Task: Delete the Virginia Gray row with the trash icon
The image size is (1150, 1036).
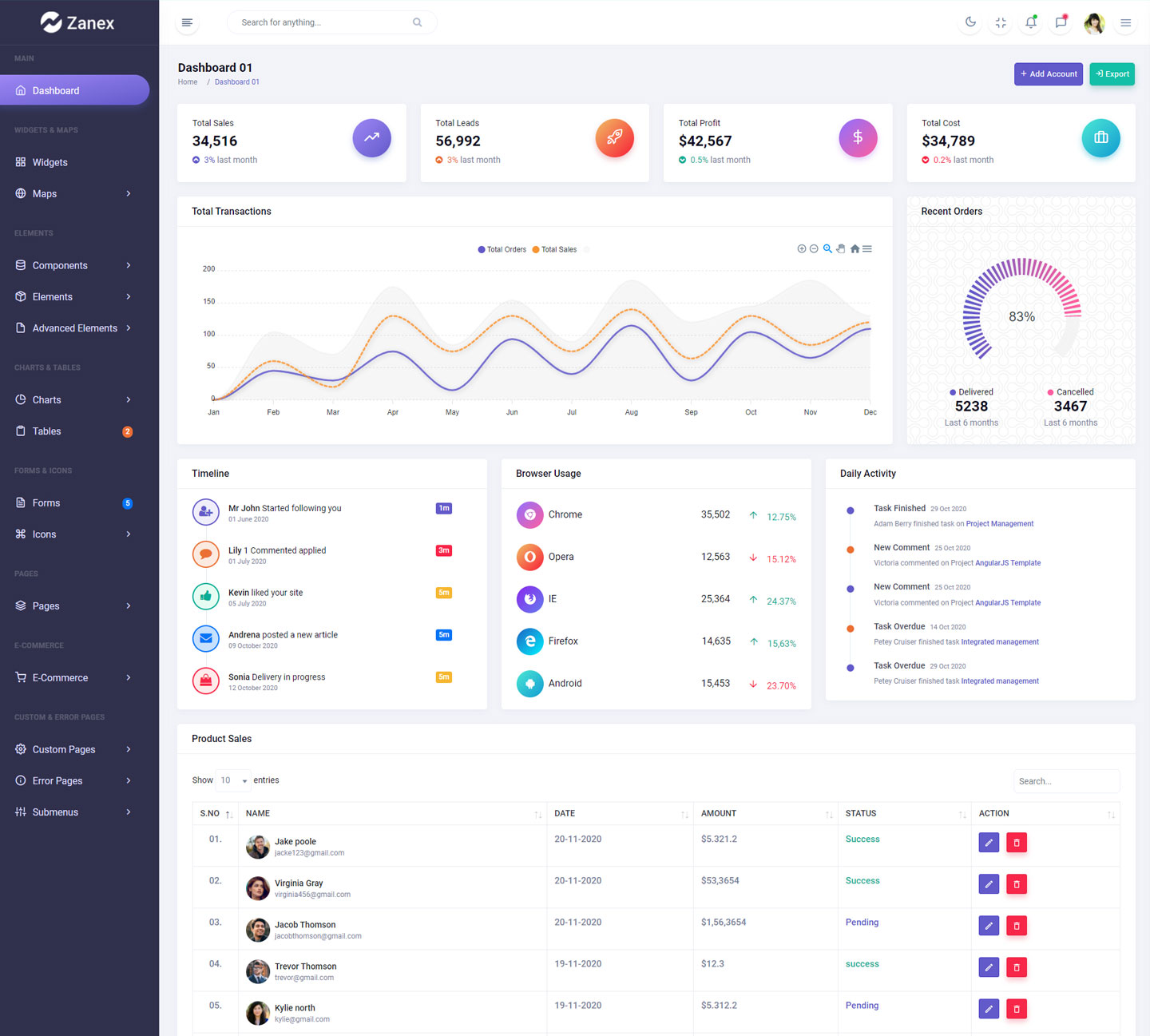Action: [1017, 884]
